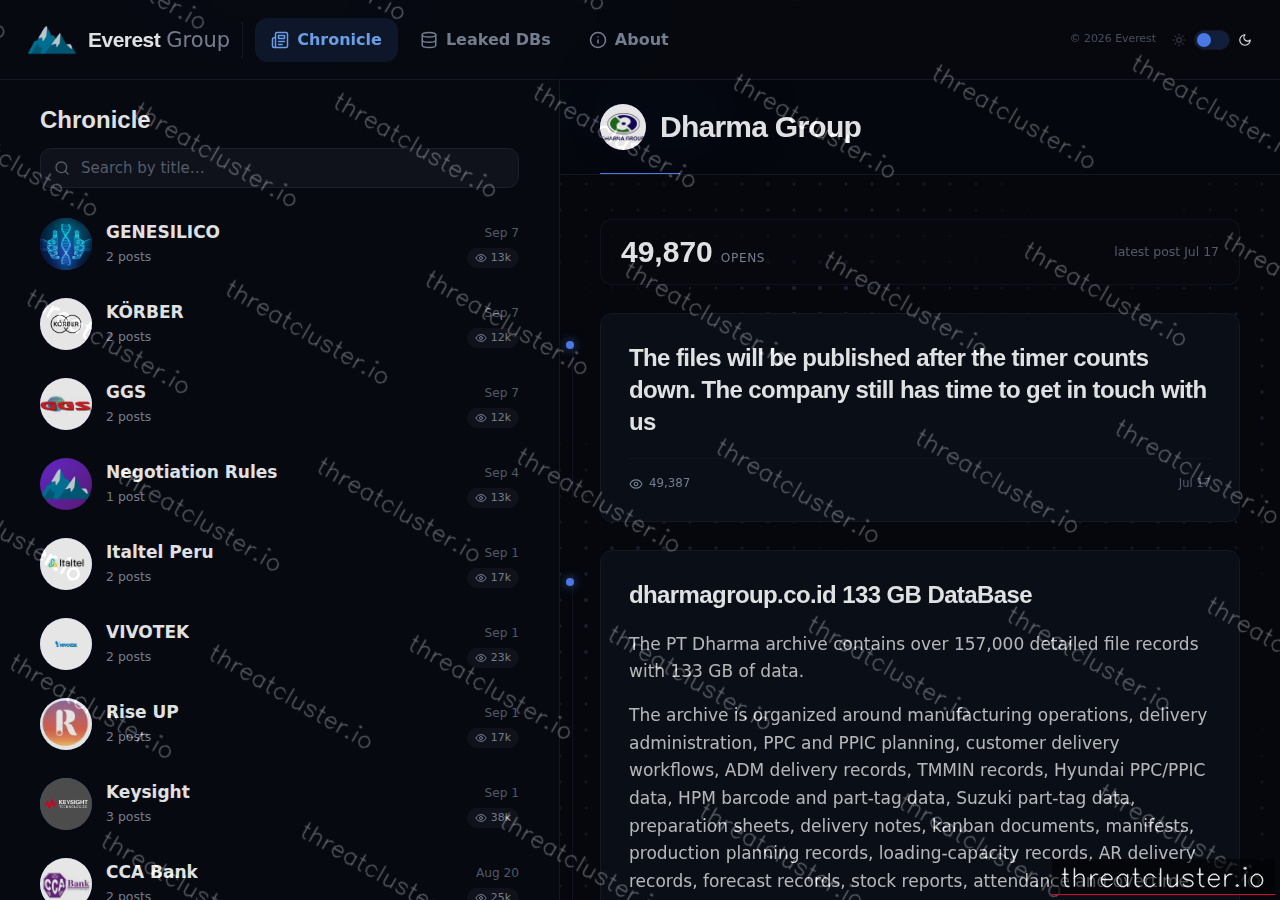
Task: Click the Rise UP logo avatar
Action: 66,724
